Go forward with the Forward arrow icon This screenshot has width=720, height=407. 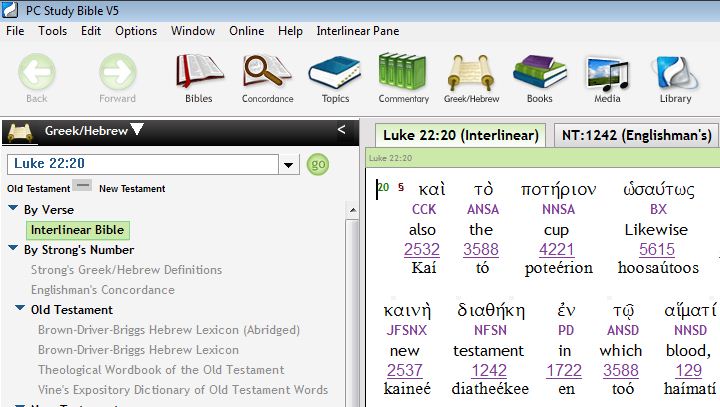[118, 72]
